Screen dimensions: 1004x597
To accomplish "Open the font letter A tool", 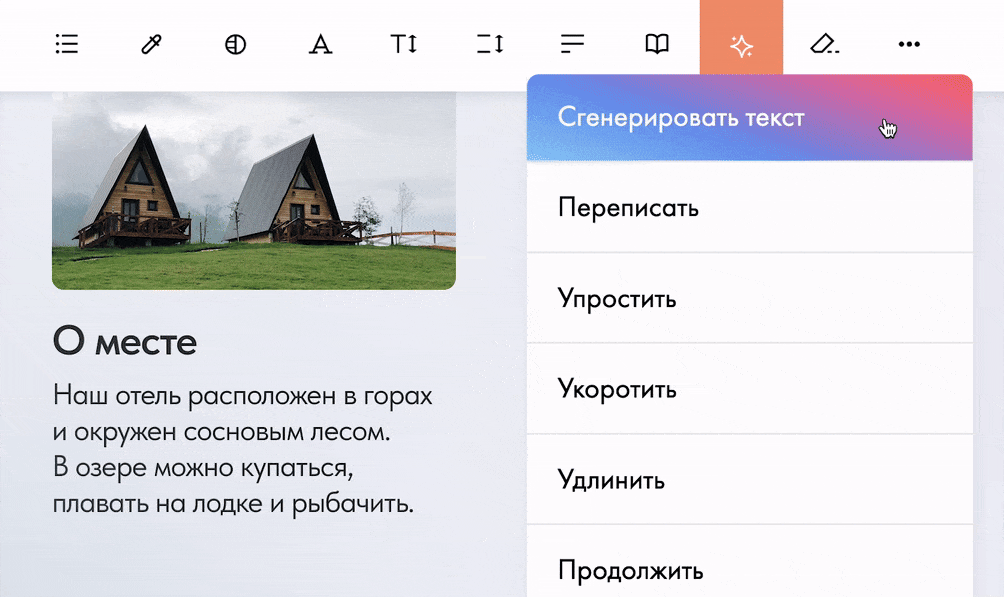I will tap(320, 44).
